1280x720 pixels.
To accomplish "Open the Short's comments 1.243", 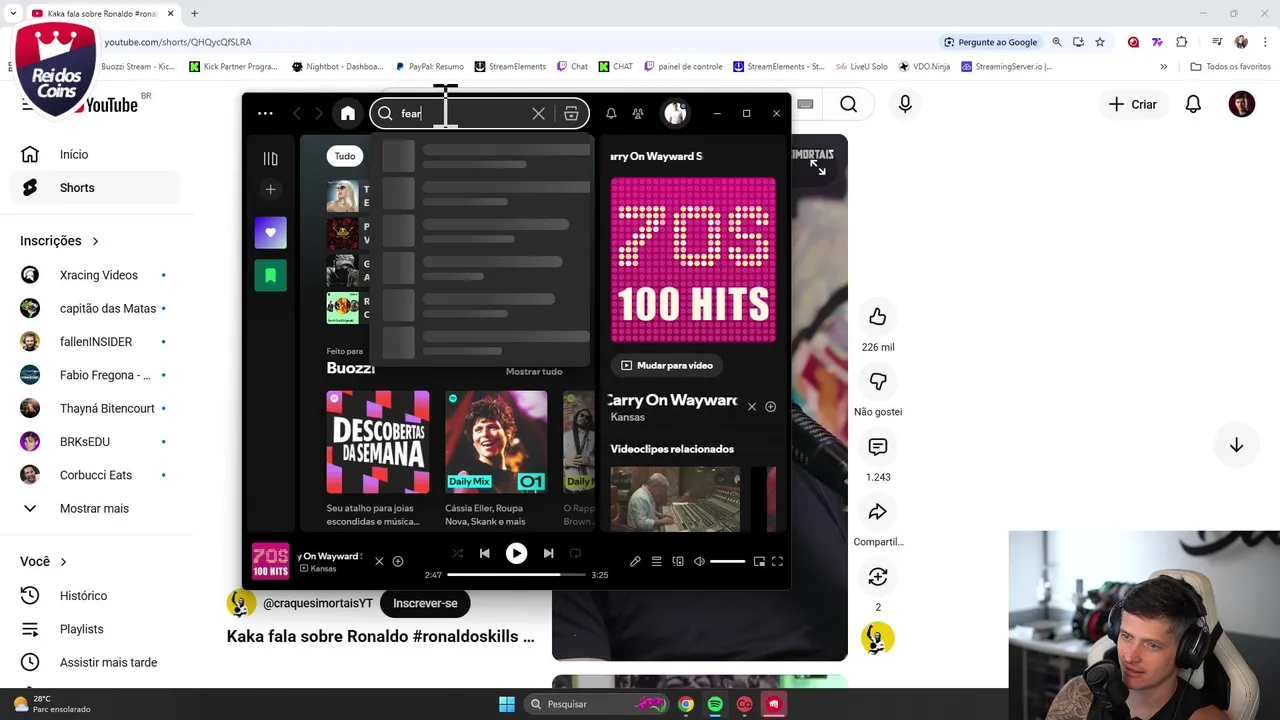I will click(877, 447).
